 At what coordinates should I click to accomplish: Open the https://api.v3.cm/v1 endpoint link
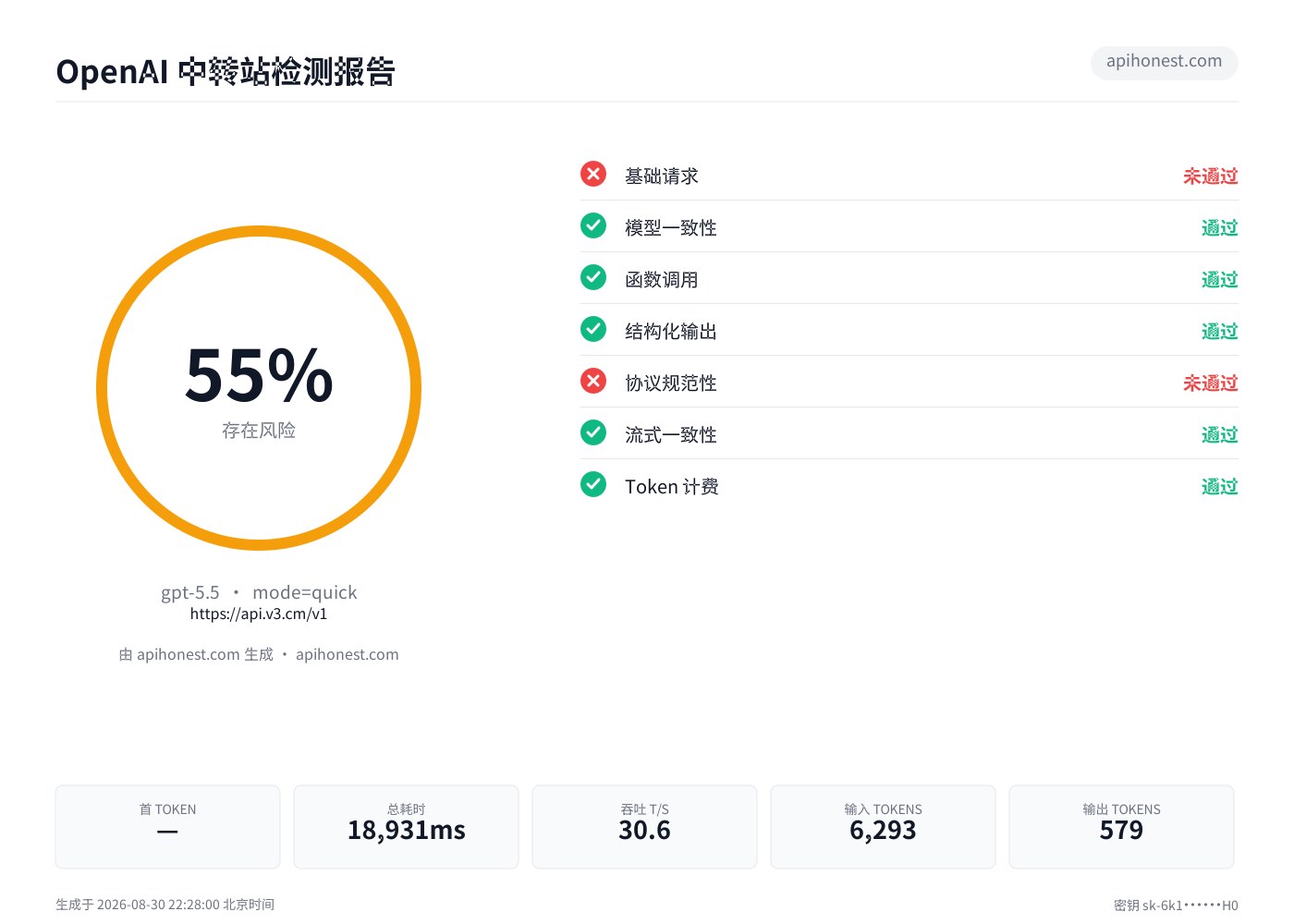click(x=259, y=614)
